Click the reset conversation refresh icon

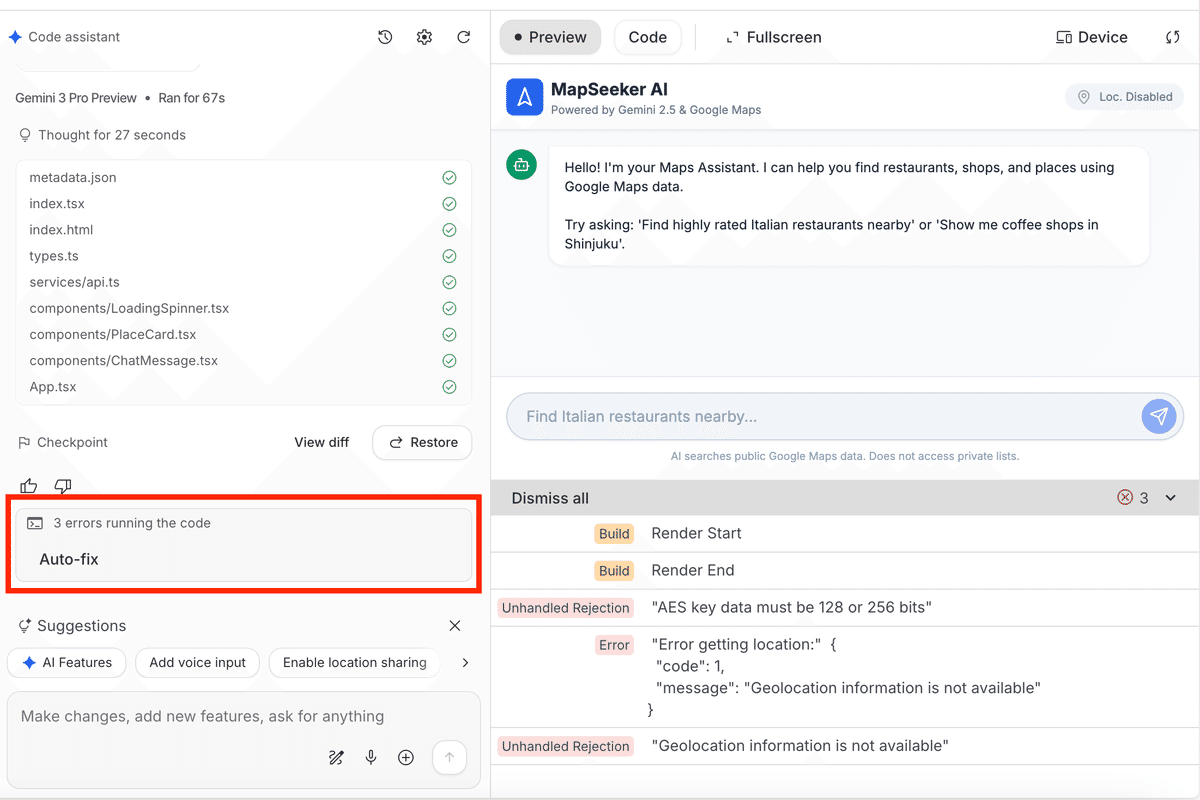pos(464,37)
